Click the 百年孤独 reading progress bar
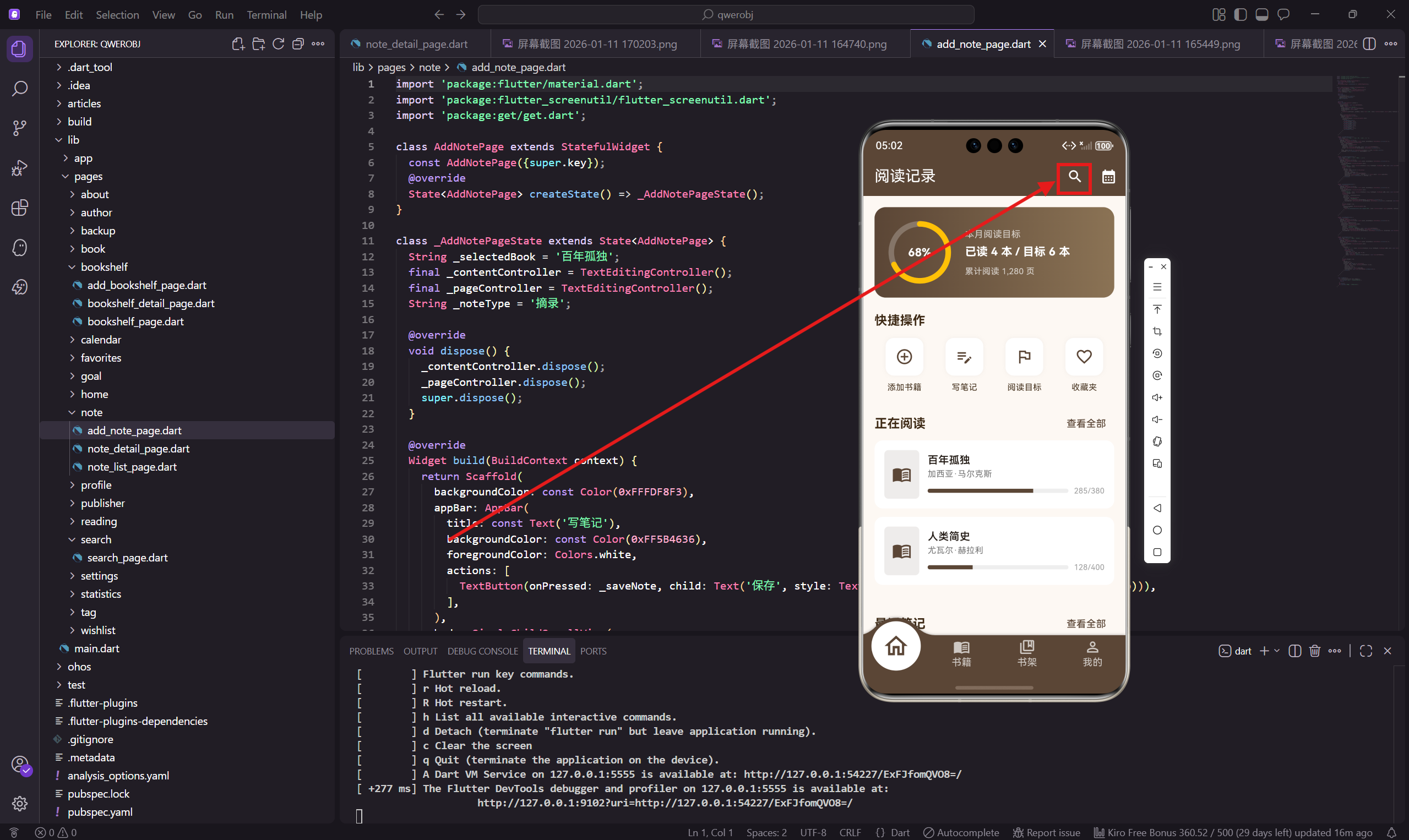 click(997, 491)
